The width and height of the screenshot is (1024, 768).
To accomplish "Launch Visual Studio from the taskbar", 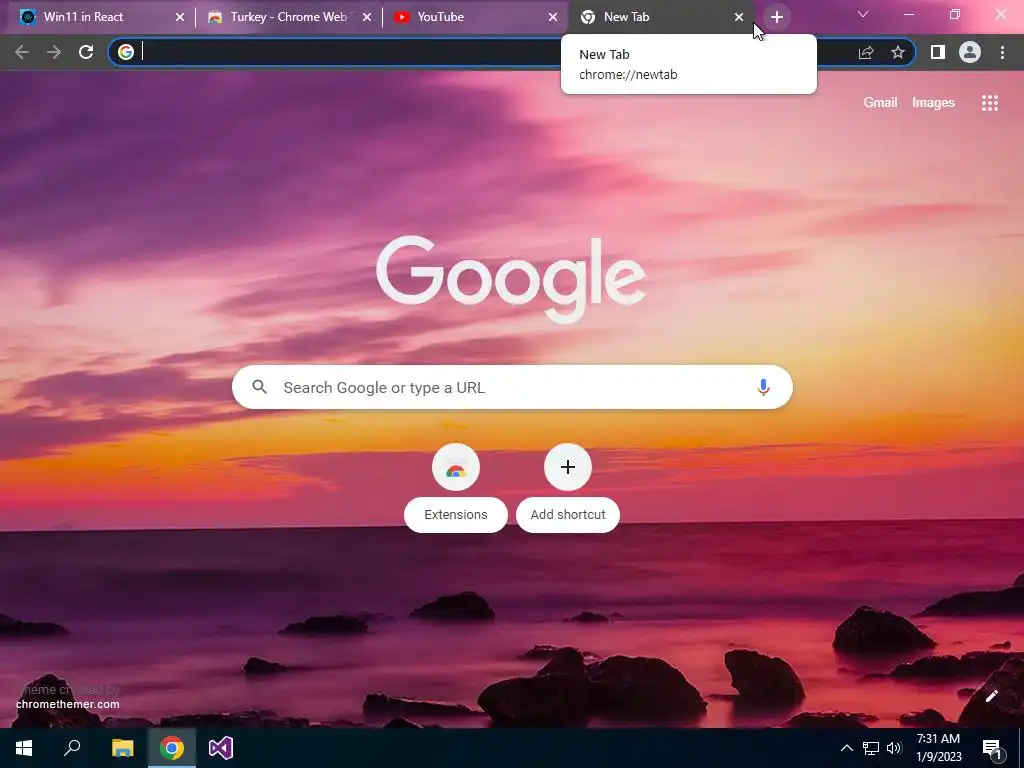I will point(221,748).
